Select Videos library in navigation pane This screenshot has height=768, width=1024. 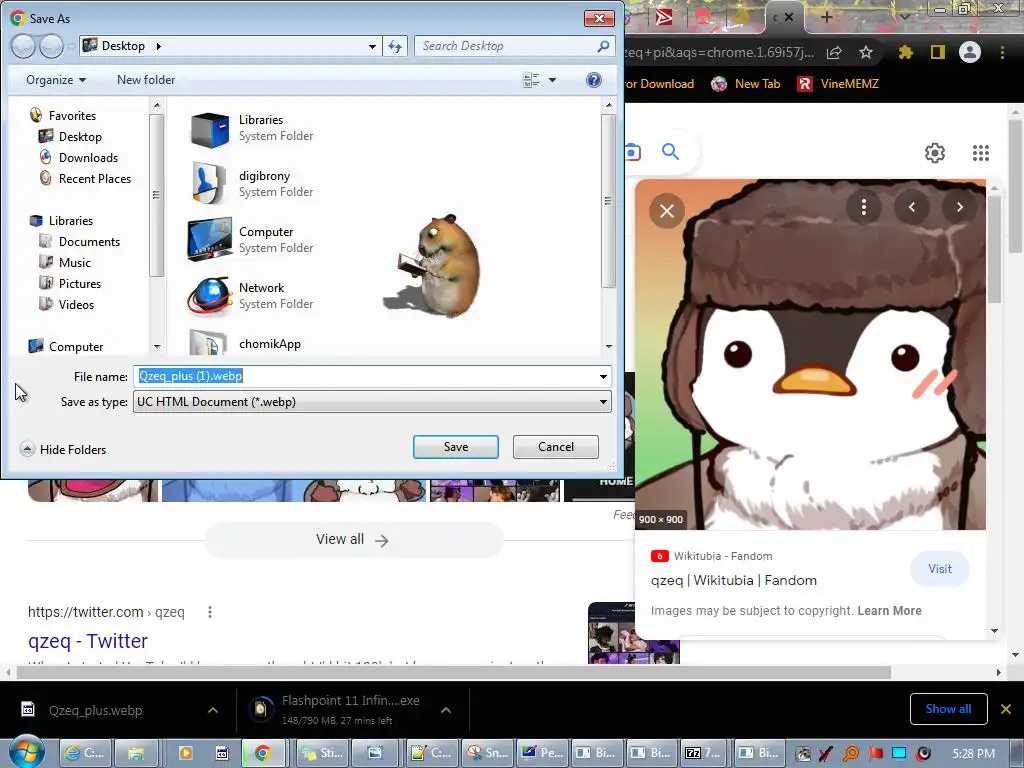tap(76, 304)
